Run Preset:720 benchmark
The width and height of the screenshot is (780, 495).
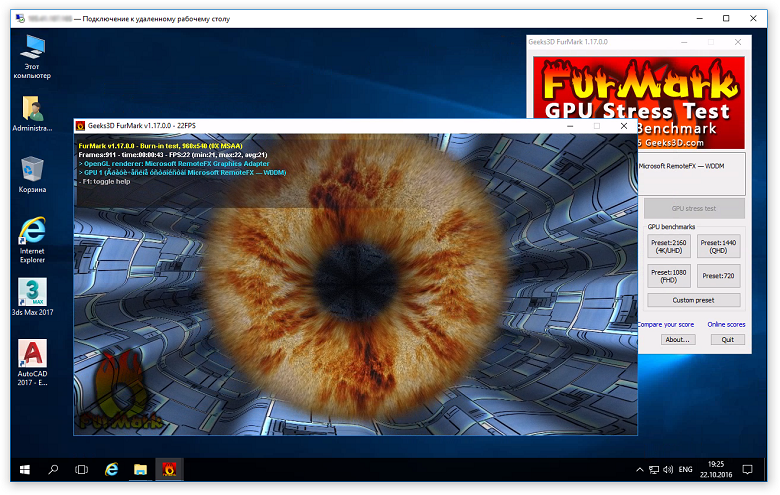718,276
